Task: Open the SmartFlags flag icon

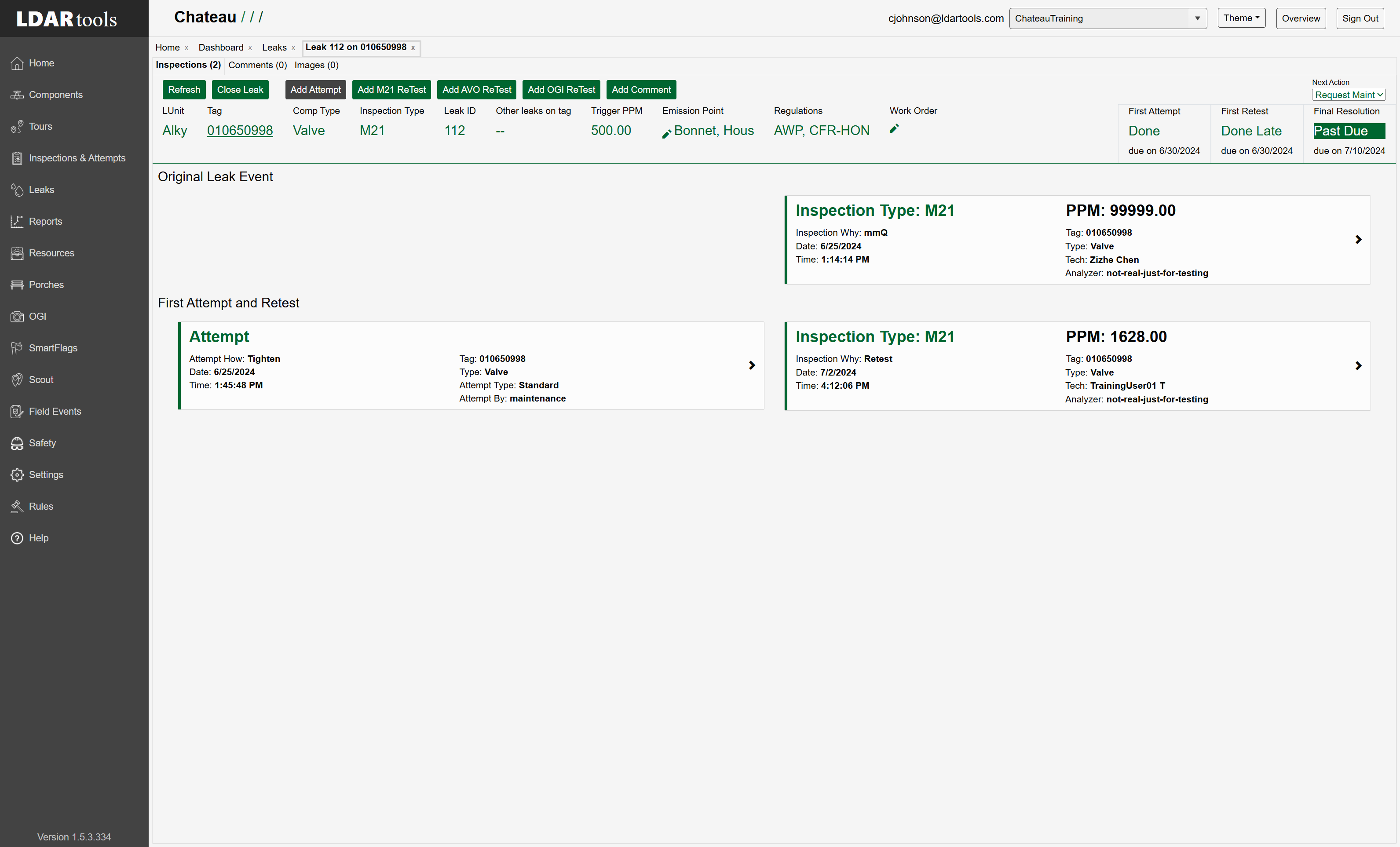Action: [17, 348]
